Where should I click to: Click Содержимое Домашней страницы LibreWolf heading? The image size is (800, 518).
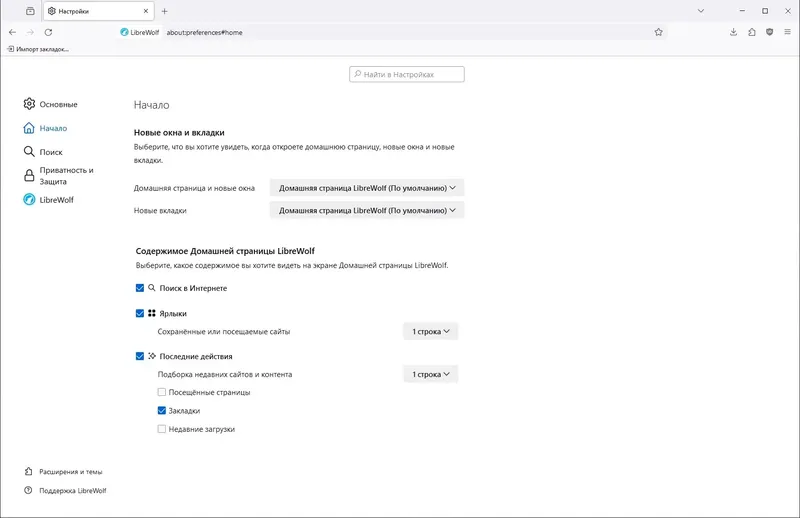pos(225,251)
